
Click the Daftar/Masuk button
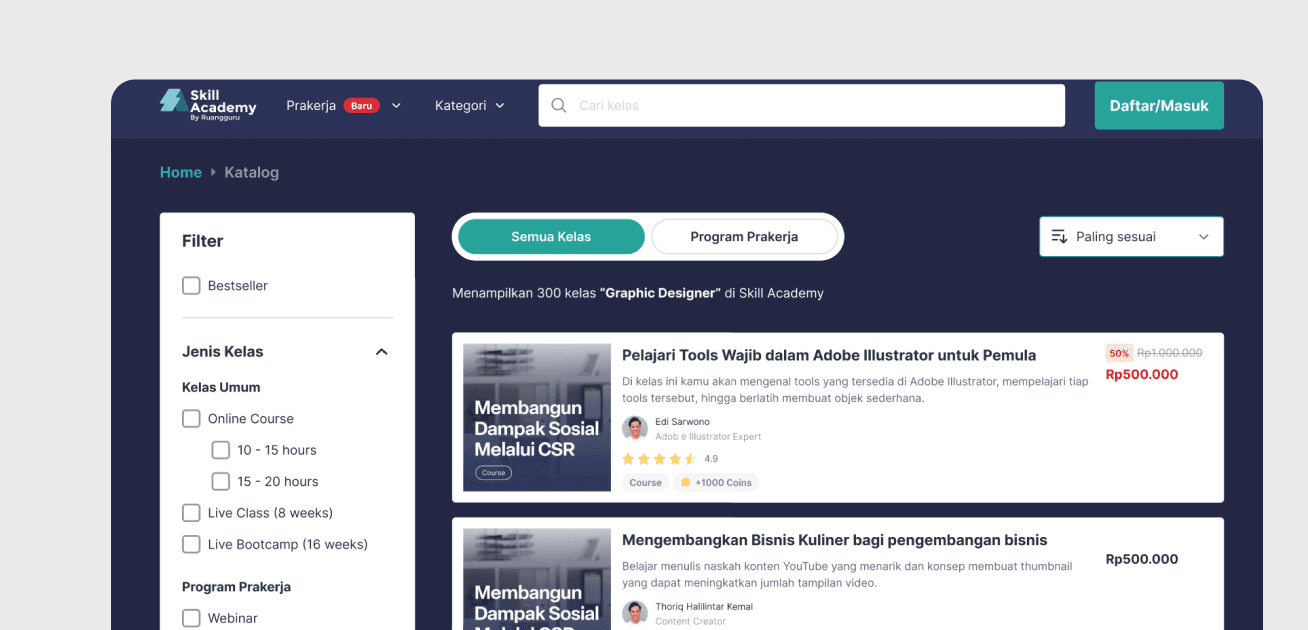coord(1159,105)
